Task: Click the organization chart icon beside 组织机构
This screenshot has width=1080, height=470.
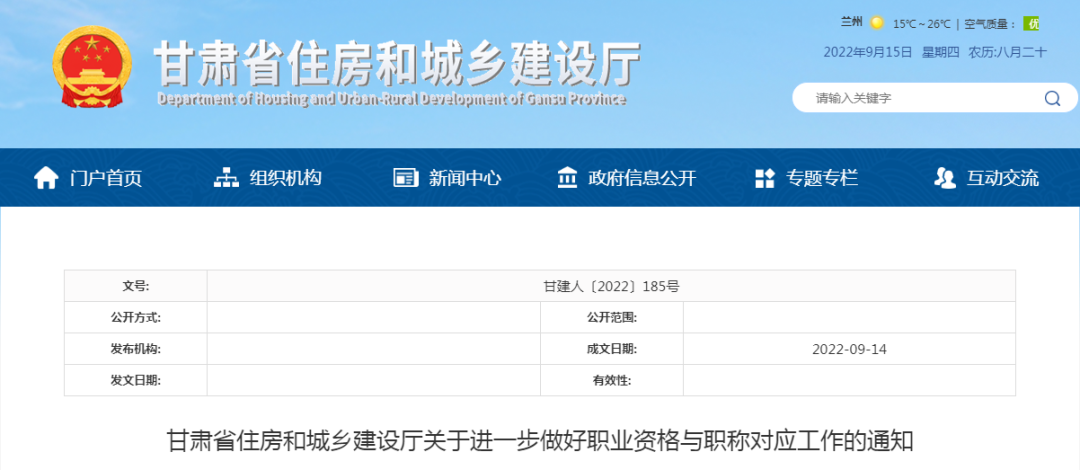Action: tap(226, 178)
